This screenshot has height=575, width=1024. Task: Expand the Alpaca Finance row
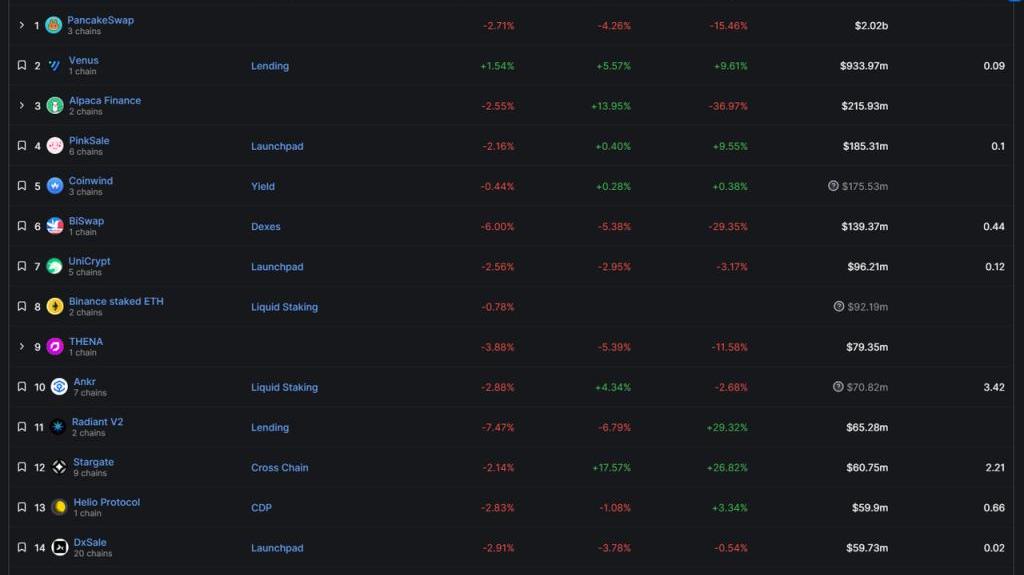pyautogui.click(x=21, y=106)
